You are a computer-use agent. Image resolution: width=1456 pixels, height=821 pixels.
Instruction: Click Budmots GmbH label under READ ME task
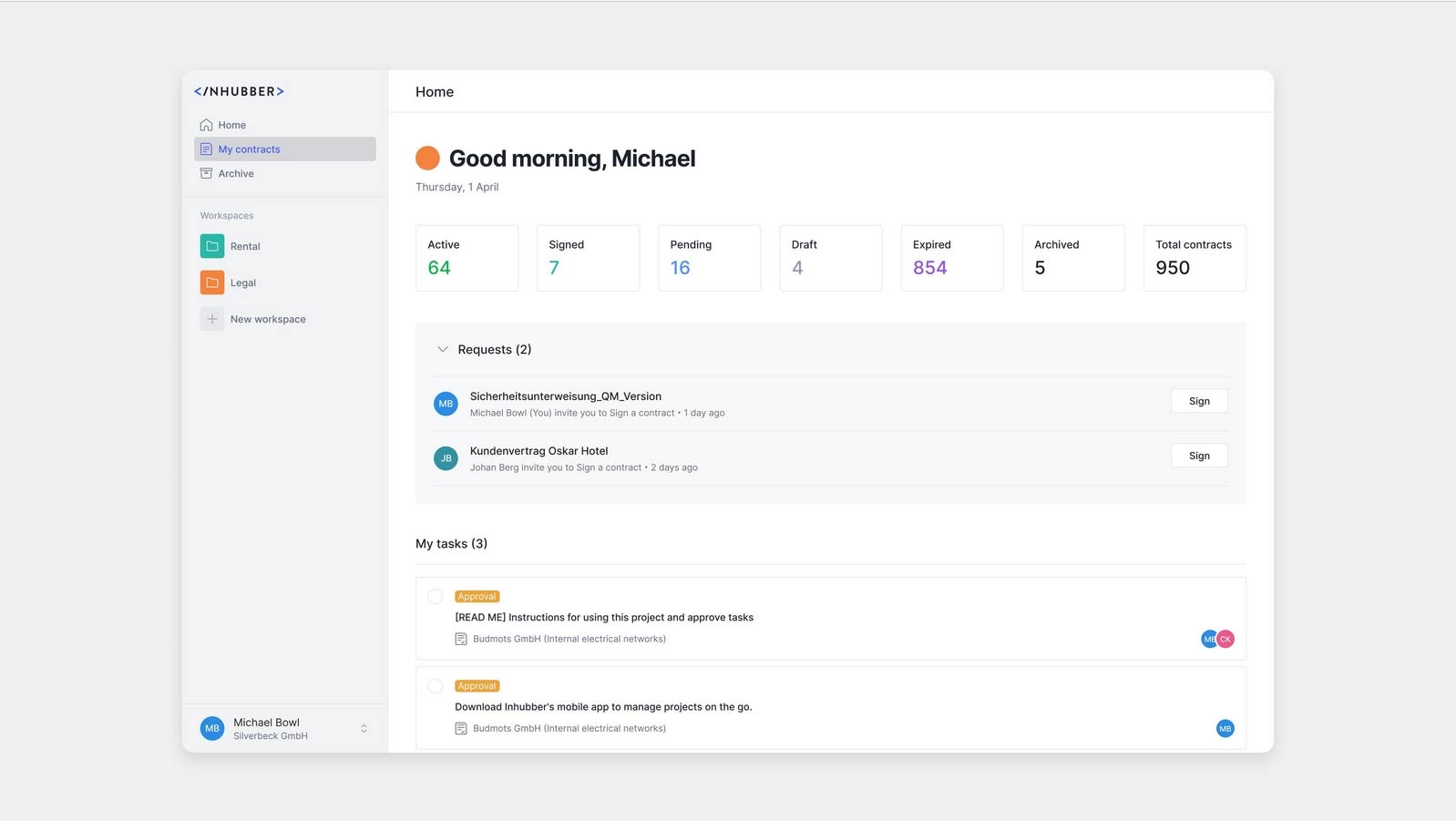click(569, 639)
